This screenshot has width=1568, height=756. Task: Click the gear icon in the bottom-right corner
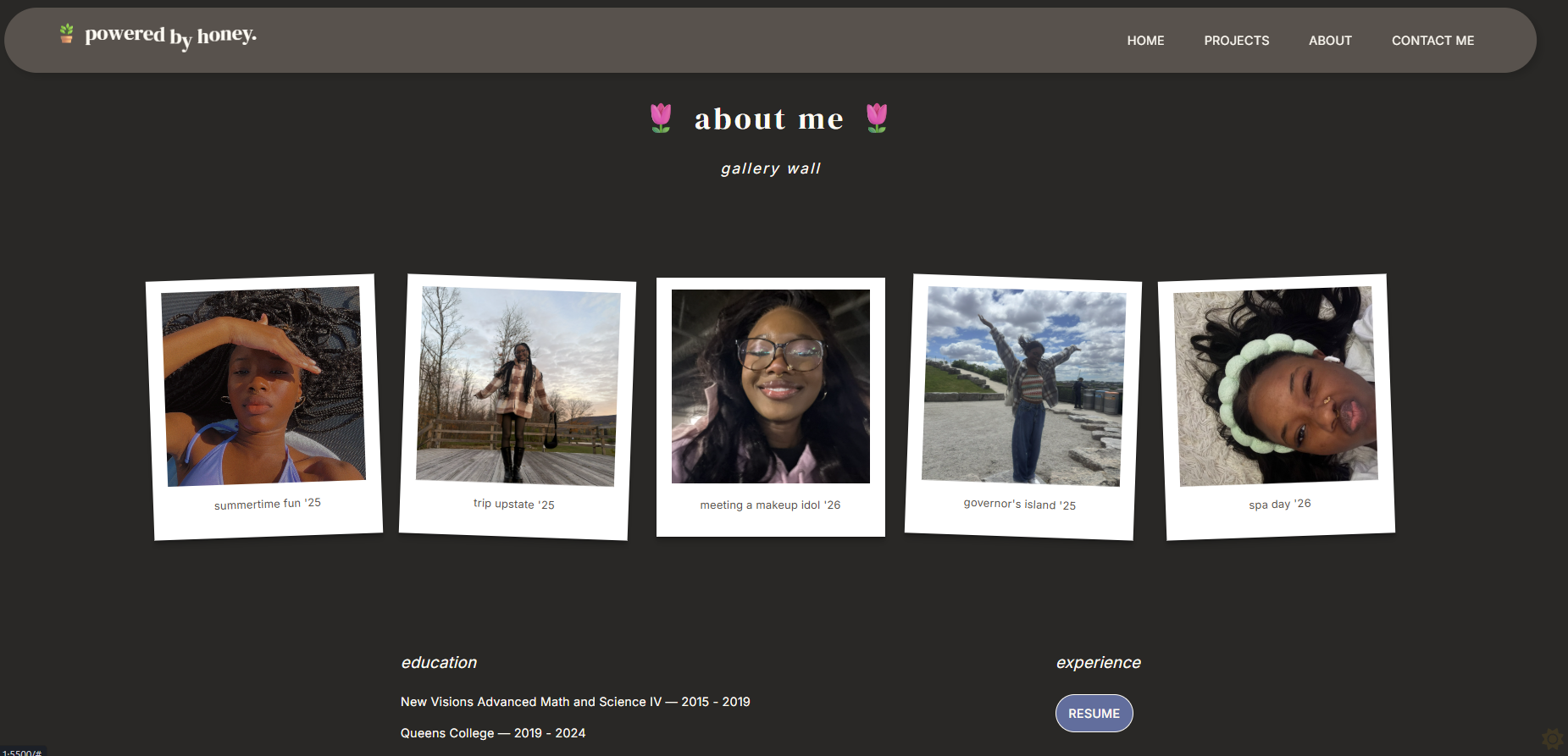pos(1552,739)
